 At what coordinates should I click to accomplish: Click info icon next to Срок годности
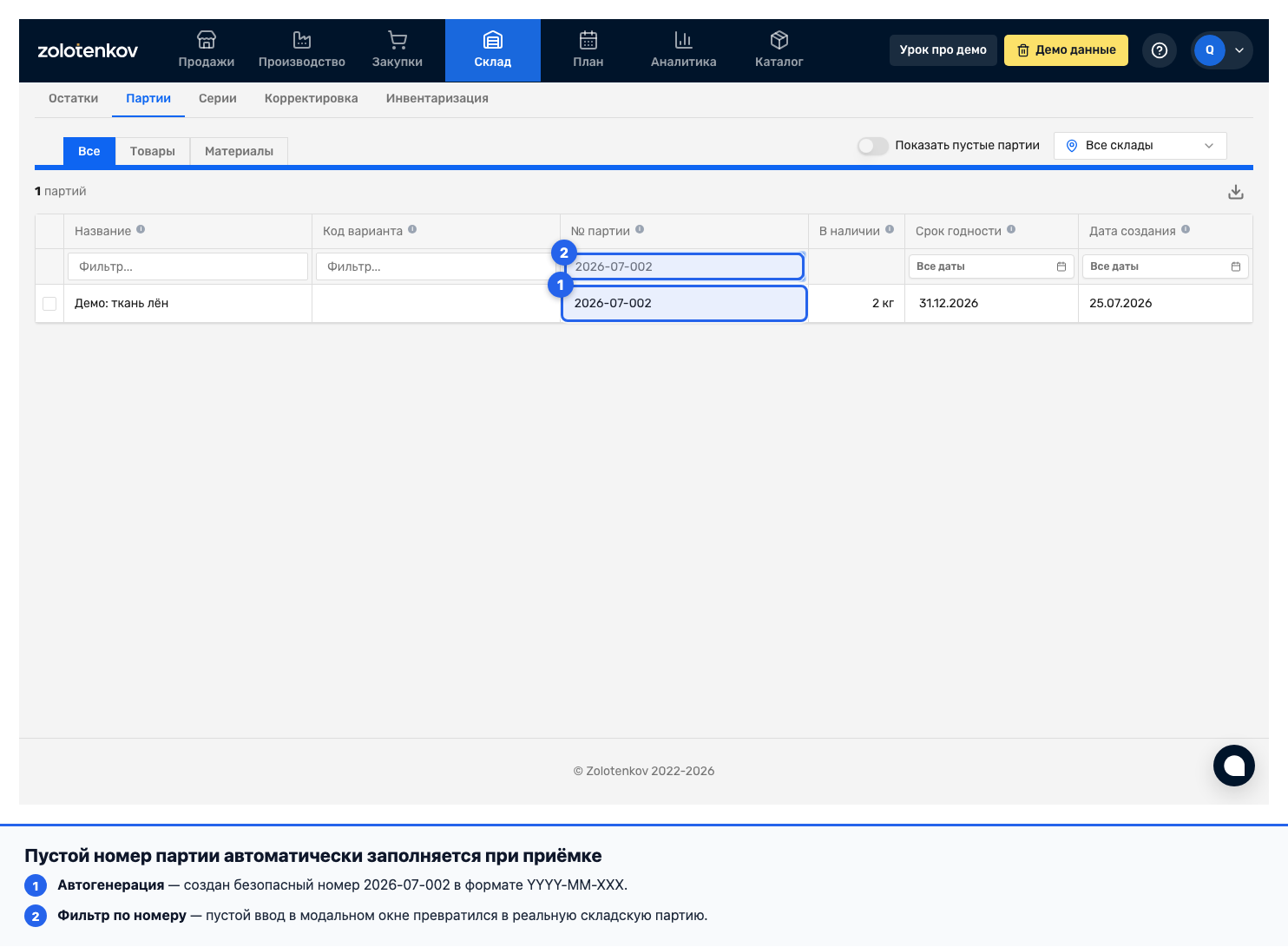click(x=1011, y=230)
